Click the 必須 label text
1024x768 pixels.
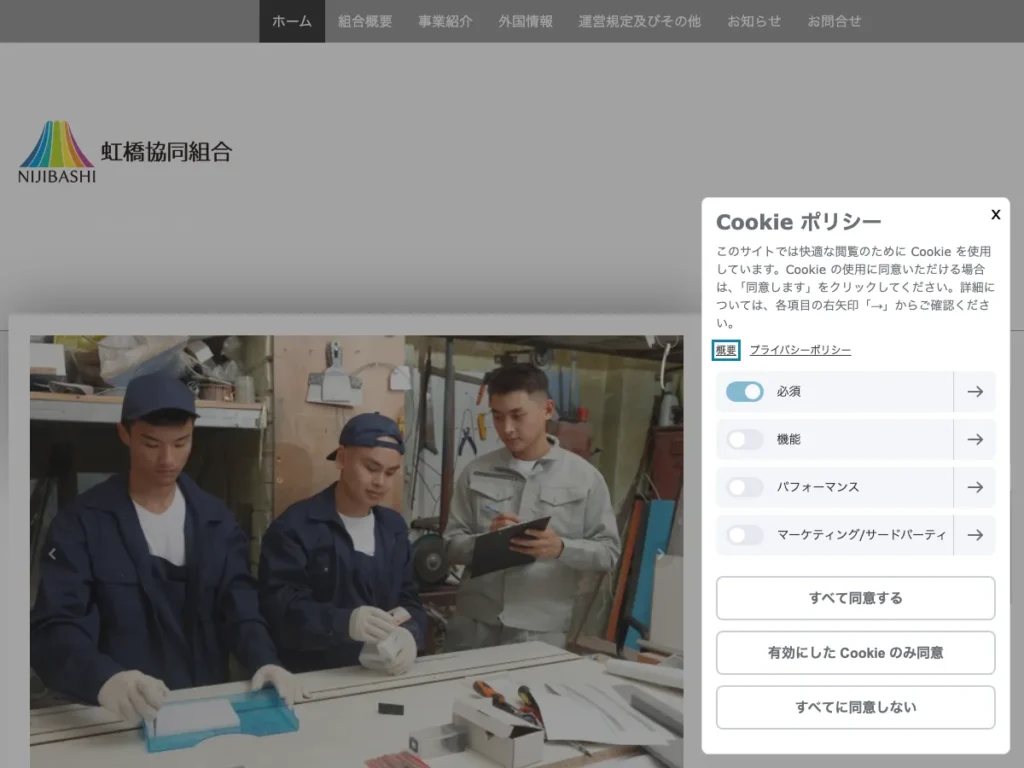click(788, 392)
